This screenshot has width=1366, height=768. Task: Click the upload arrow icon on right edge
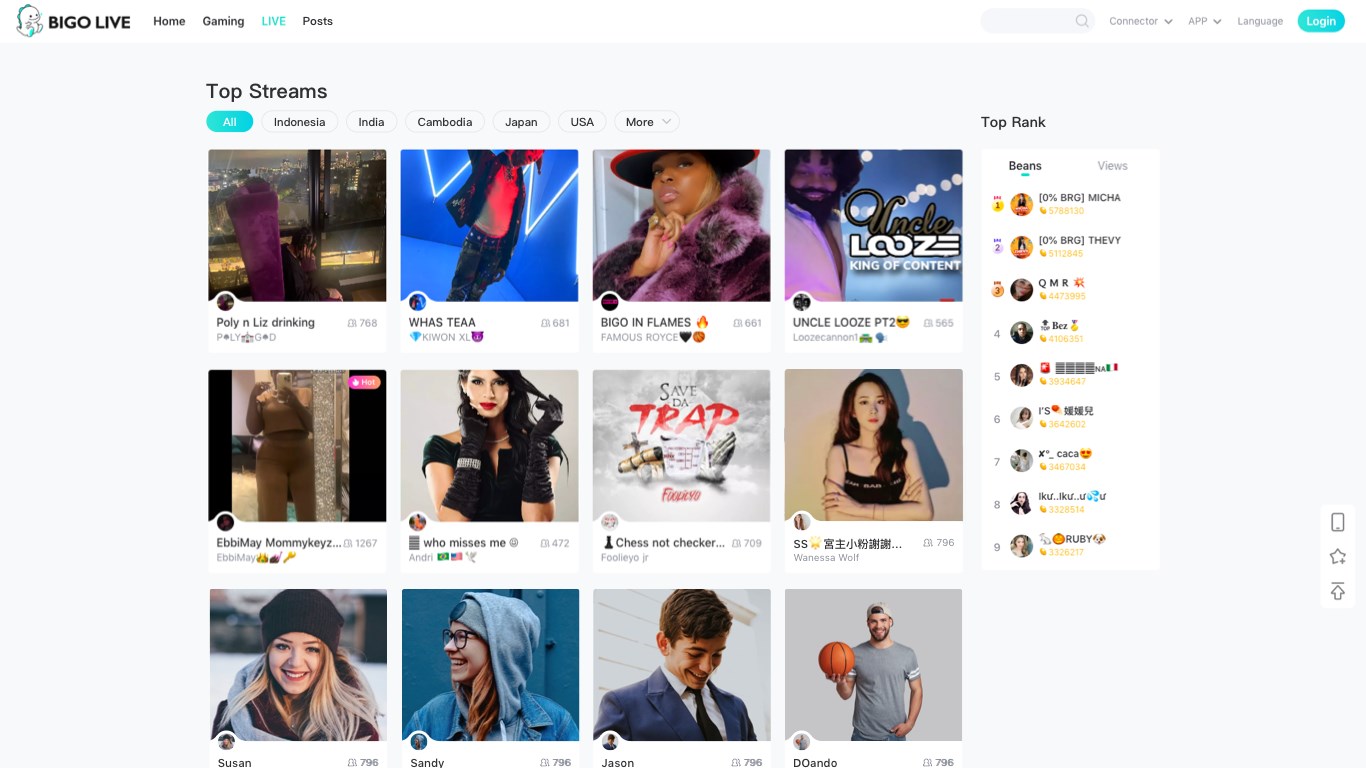coord(1338,591)
